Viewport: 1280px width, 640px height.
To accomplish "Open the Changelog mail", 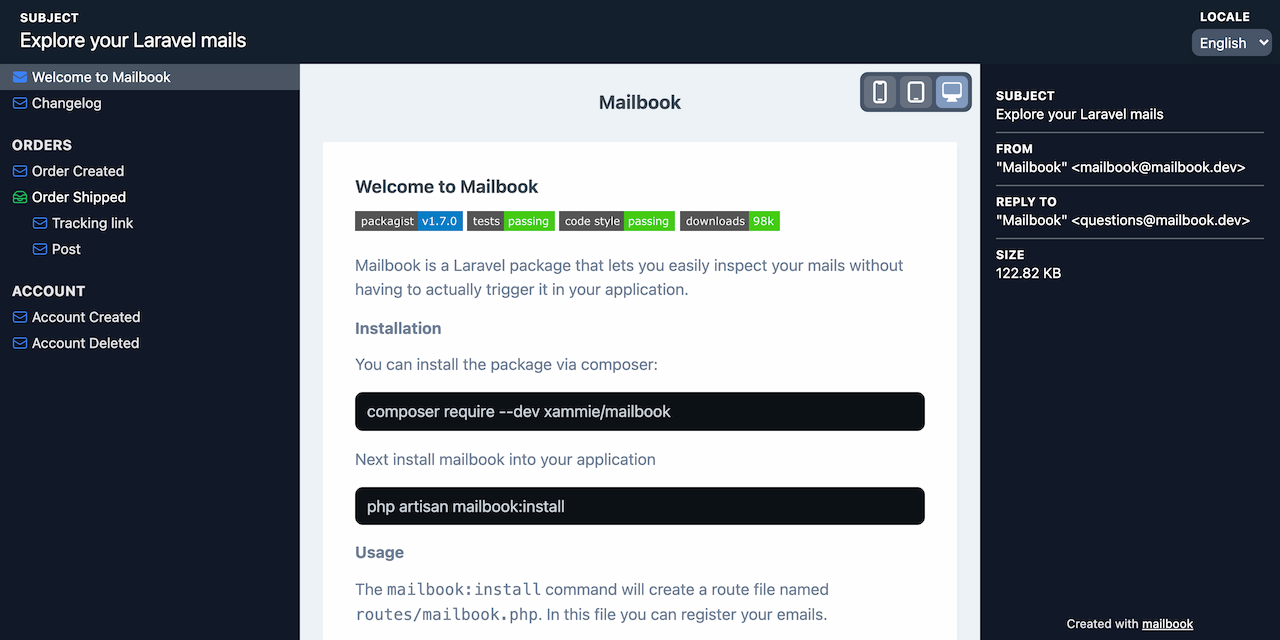I will [x=66, y=103].
